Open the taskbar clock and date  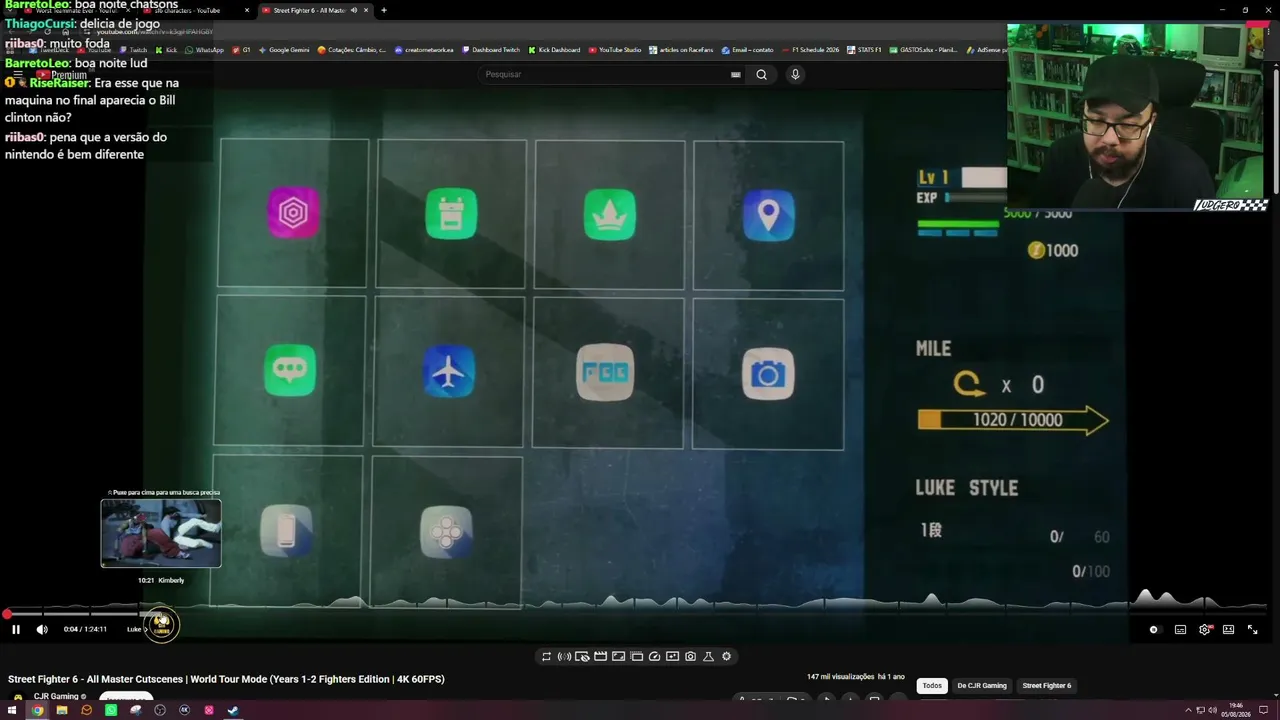[1238, 710]
